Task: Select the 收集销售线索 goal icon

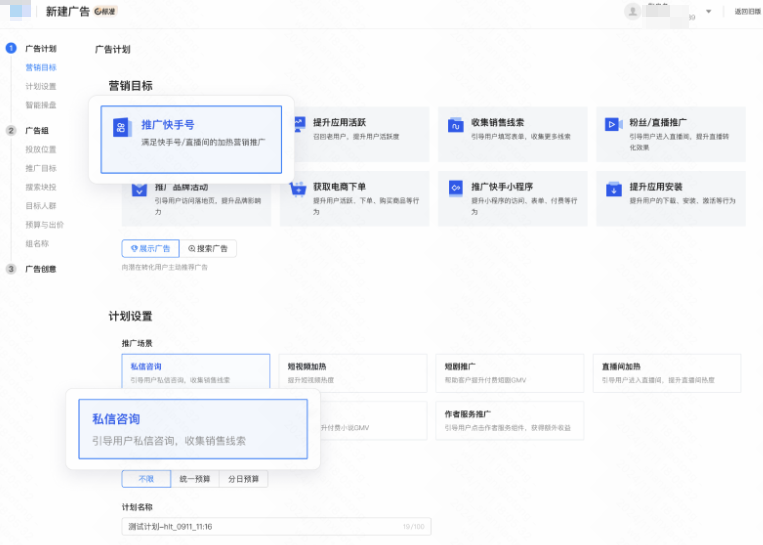Action: (455, 125)
